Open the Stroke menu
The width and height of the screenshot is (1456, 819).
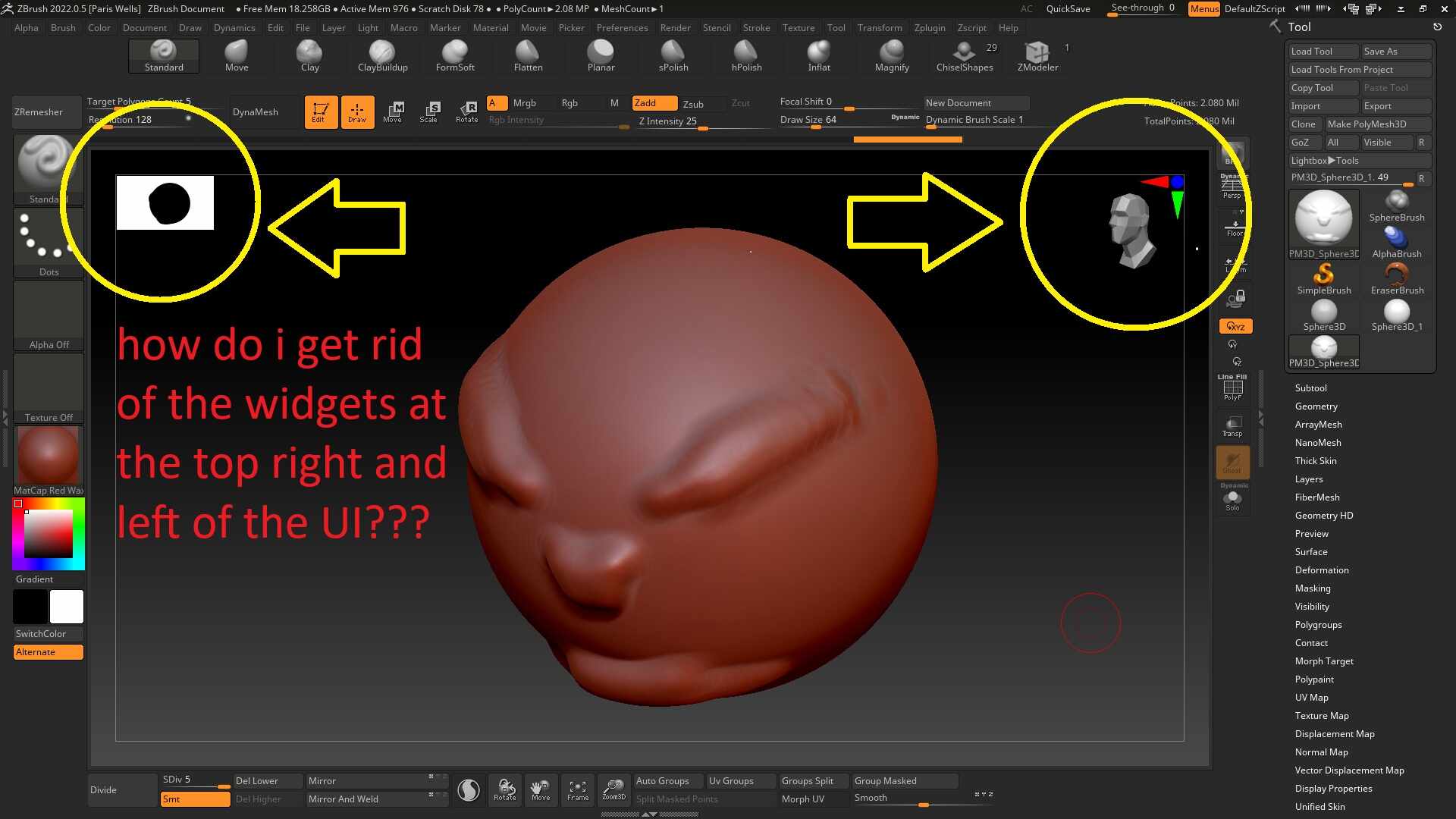coord(756,28)
